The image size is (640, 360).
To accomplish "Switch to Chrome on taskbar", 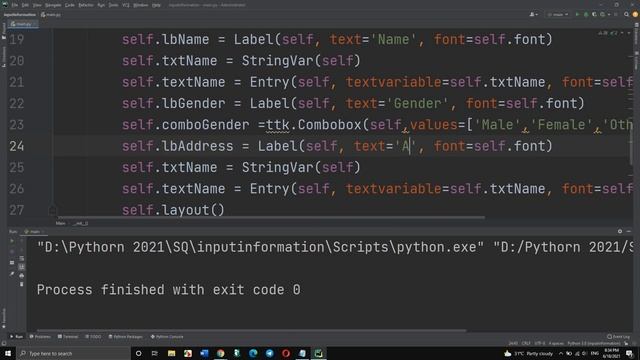I will pos(220,353).
